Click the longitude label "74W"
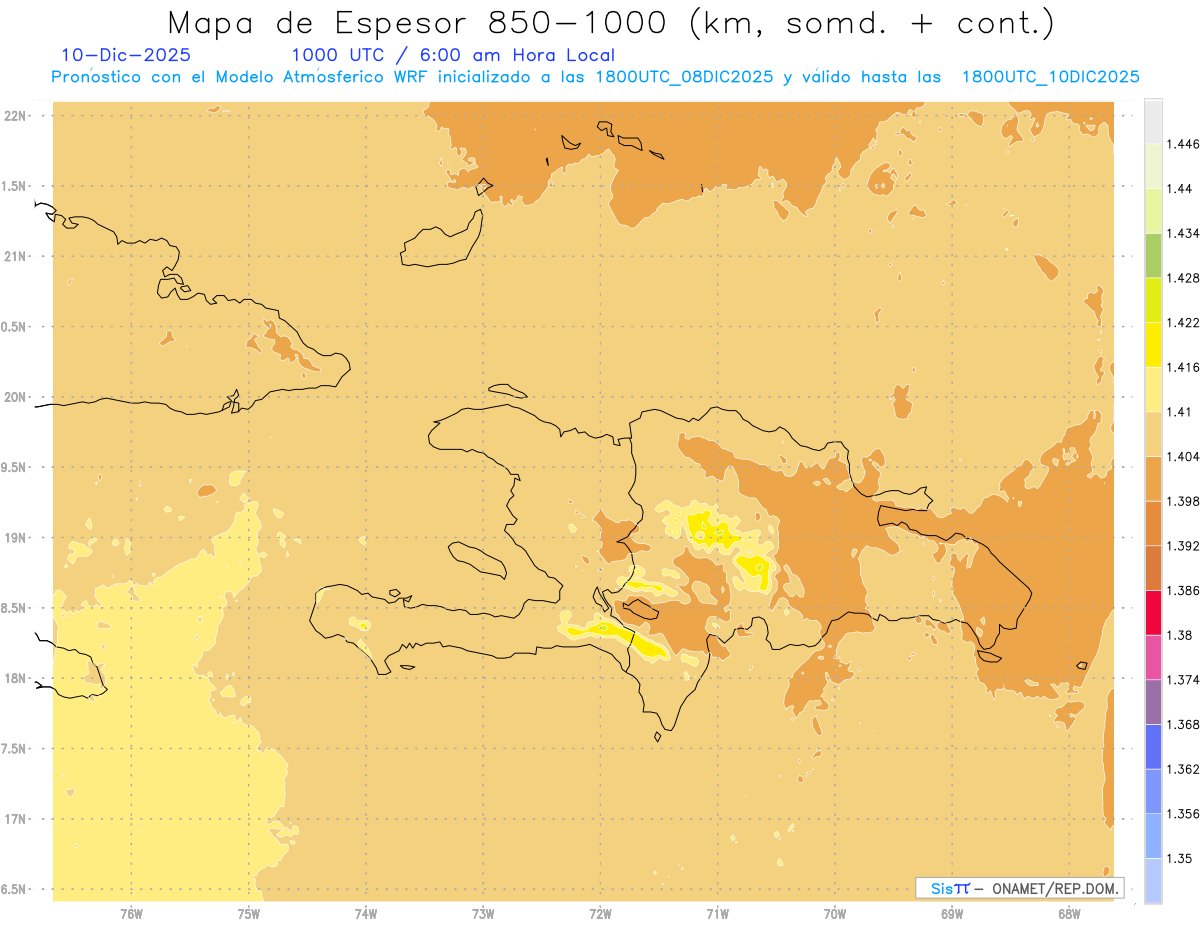Image resolution: width=1200 pixels, height=927 pixels. tap(366, 913)
